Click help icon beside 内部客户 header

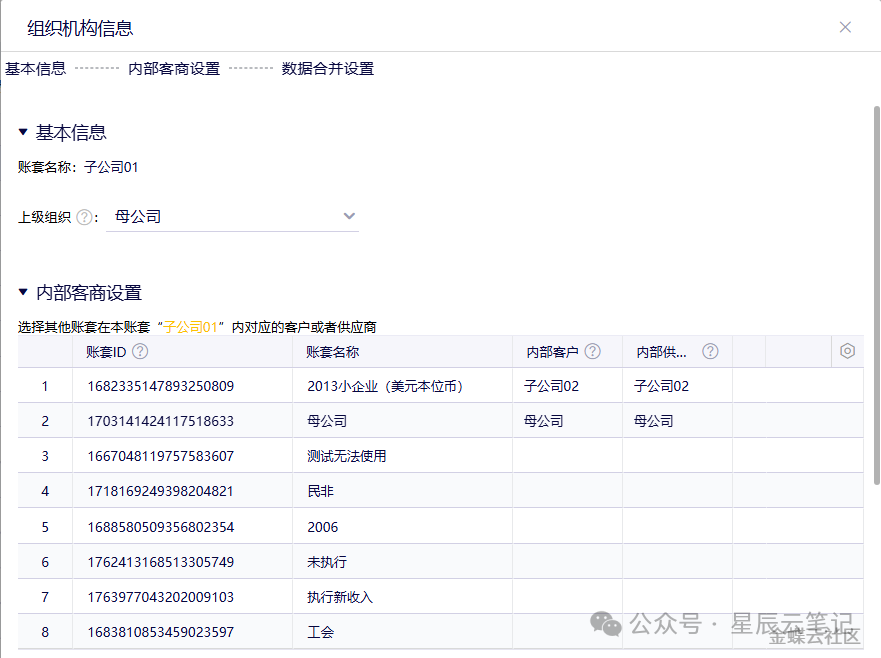[592, 351]
